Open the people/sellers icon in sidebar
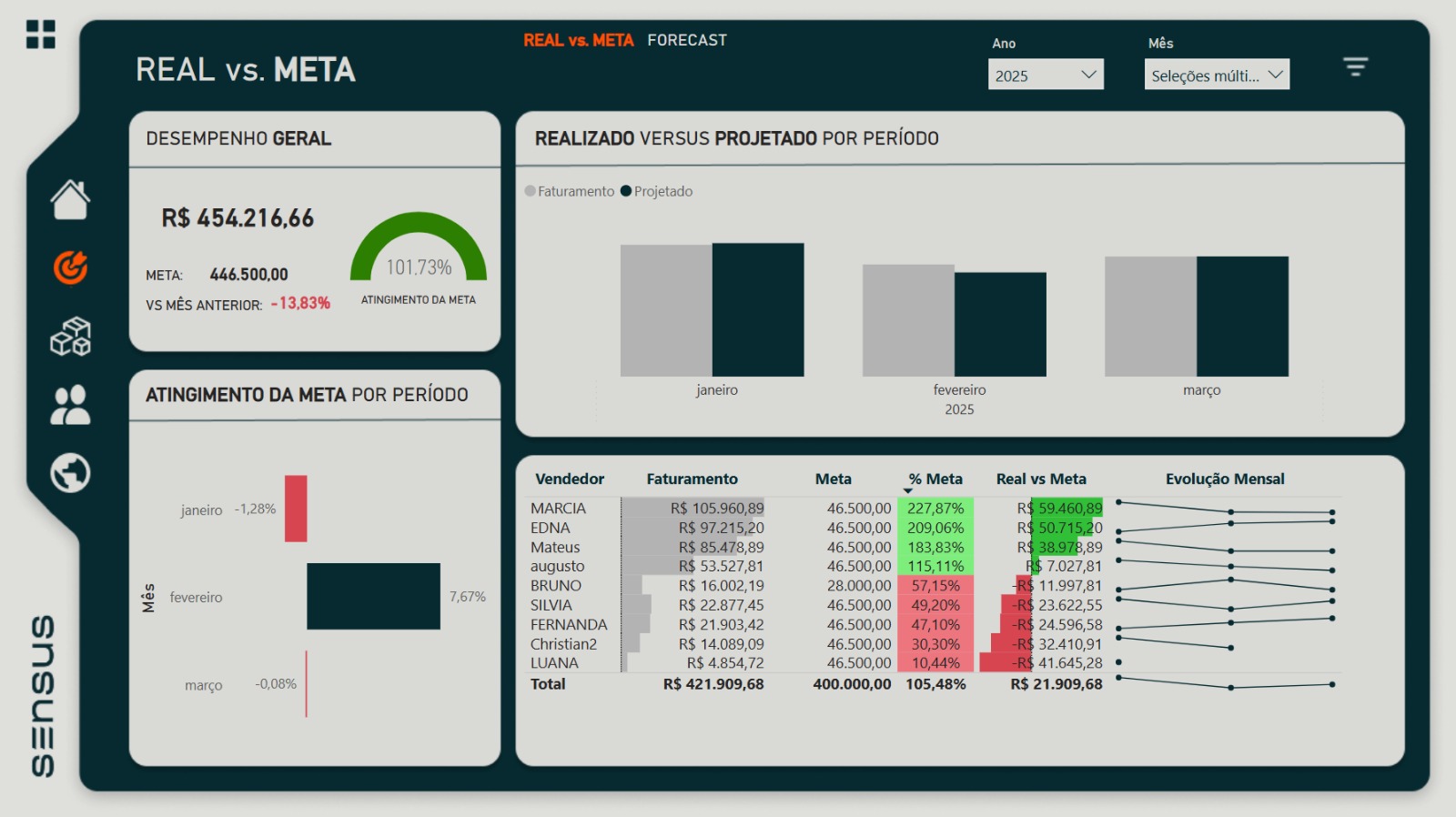The height and width of the screenshot is (817, 1456). [70, 405]
